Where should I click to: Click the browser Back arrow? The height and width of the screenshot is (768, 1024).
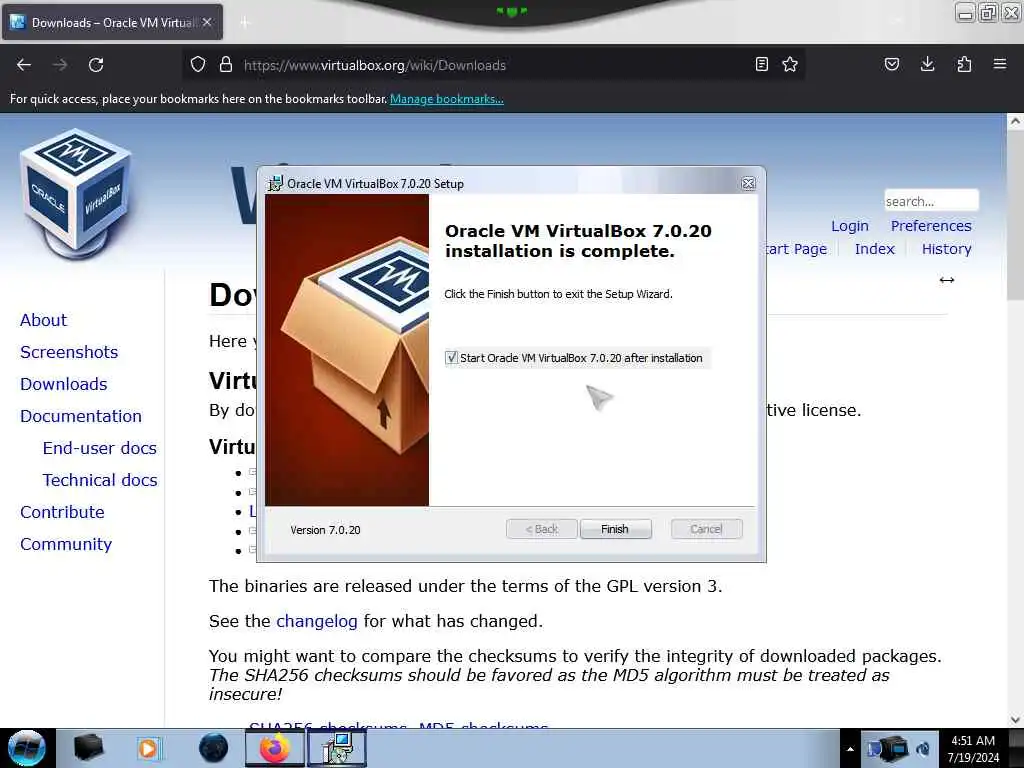click(x=24, y=65)
